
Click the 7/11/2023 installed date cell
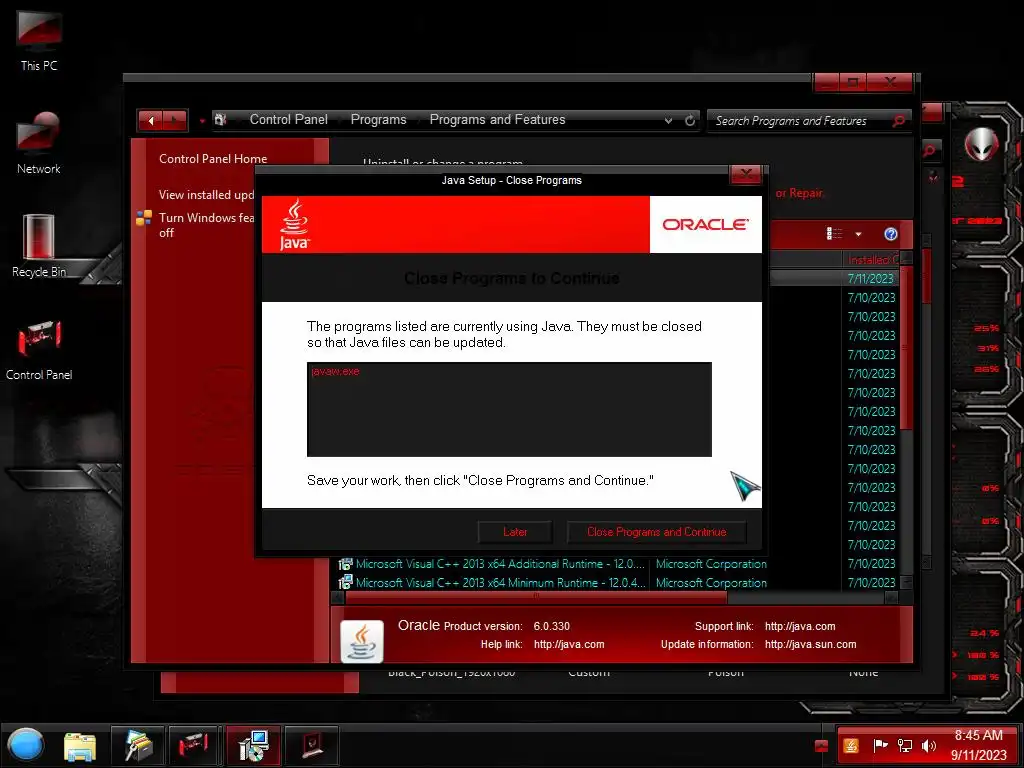pyautogui.click(x=871, y=279)
